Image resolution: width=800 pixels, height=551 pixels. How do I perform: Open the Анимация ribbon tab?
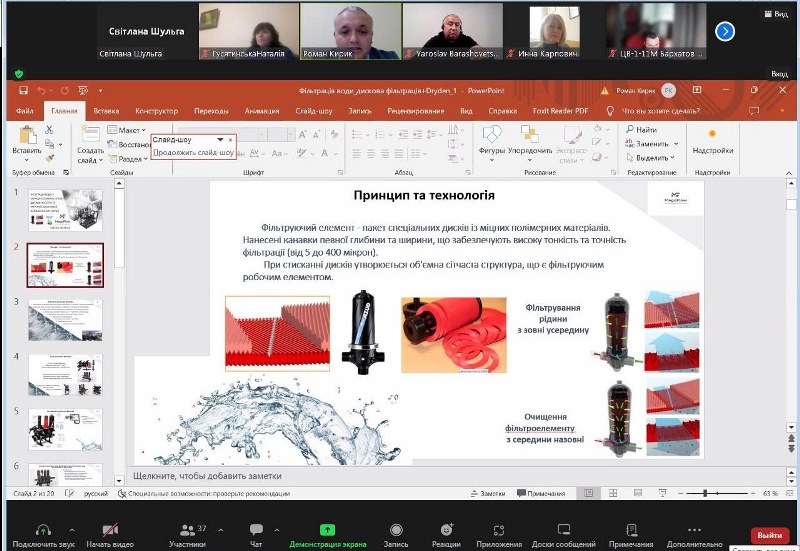pyautogui.click(x=262, y=111)
